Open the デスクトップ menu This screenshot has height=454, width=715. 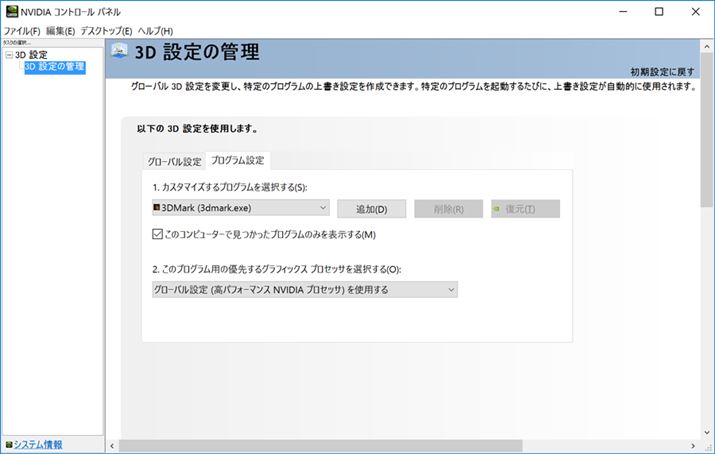(x=106, y=31)
